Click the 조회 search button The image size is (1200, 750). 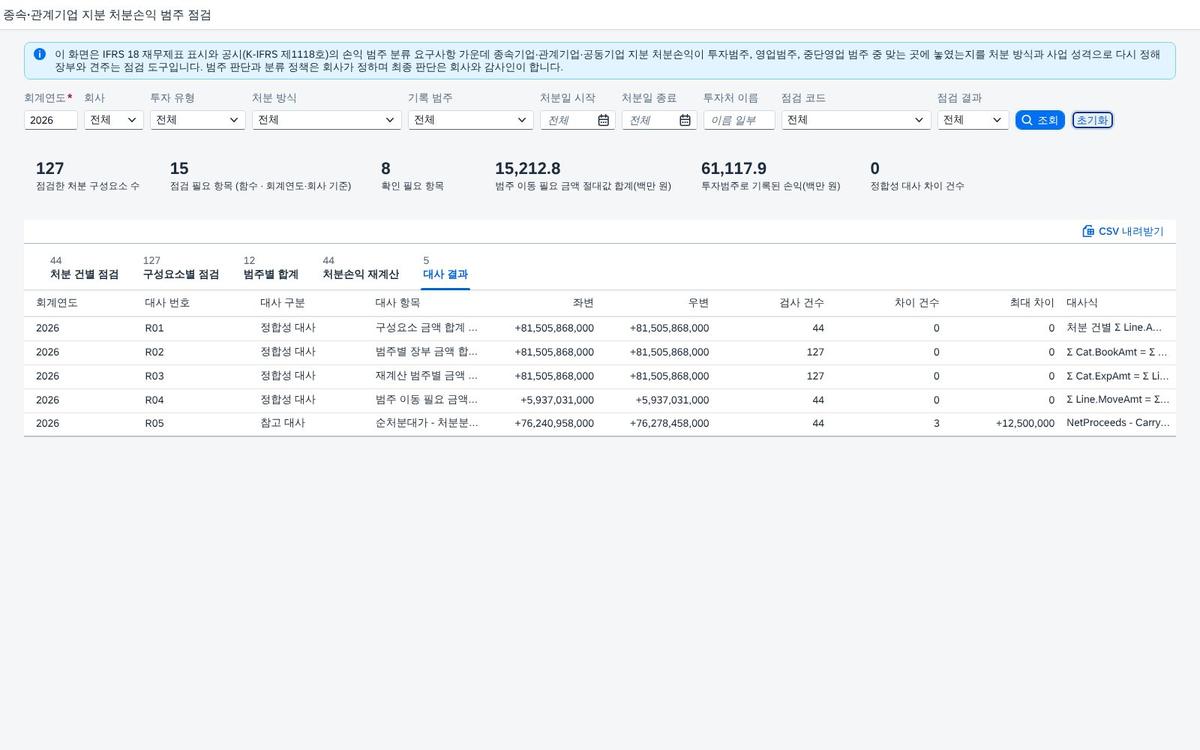pos(1040,120)
